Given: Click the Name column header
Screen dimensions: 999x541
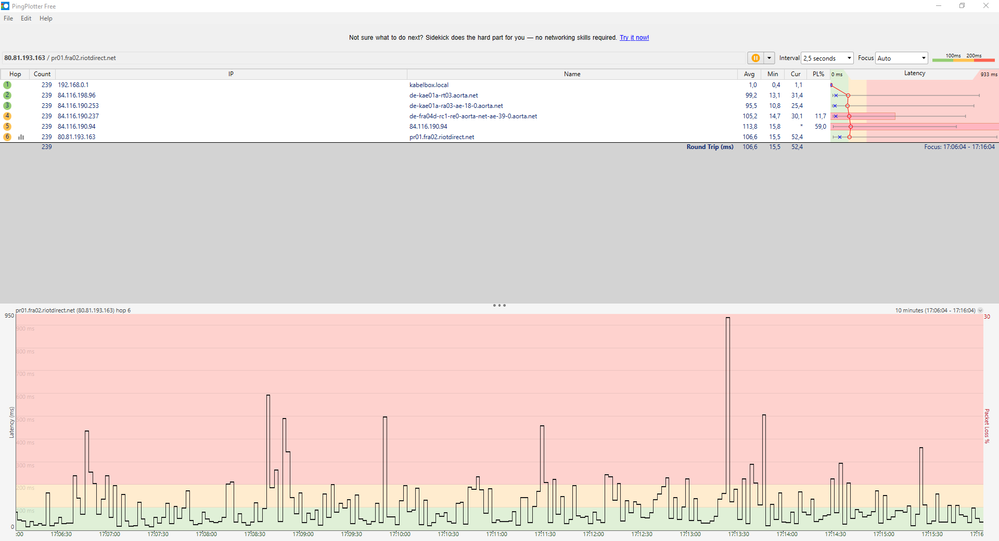Looking at the screenshot, I should pyautogui.click(x=572, y=74).
